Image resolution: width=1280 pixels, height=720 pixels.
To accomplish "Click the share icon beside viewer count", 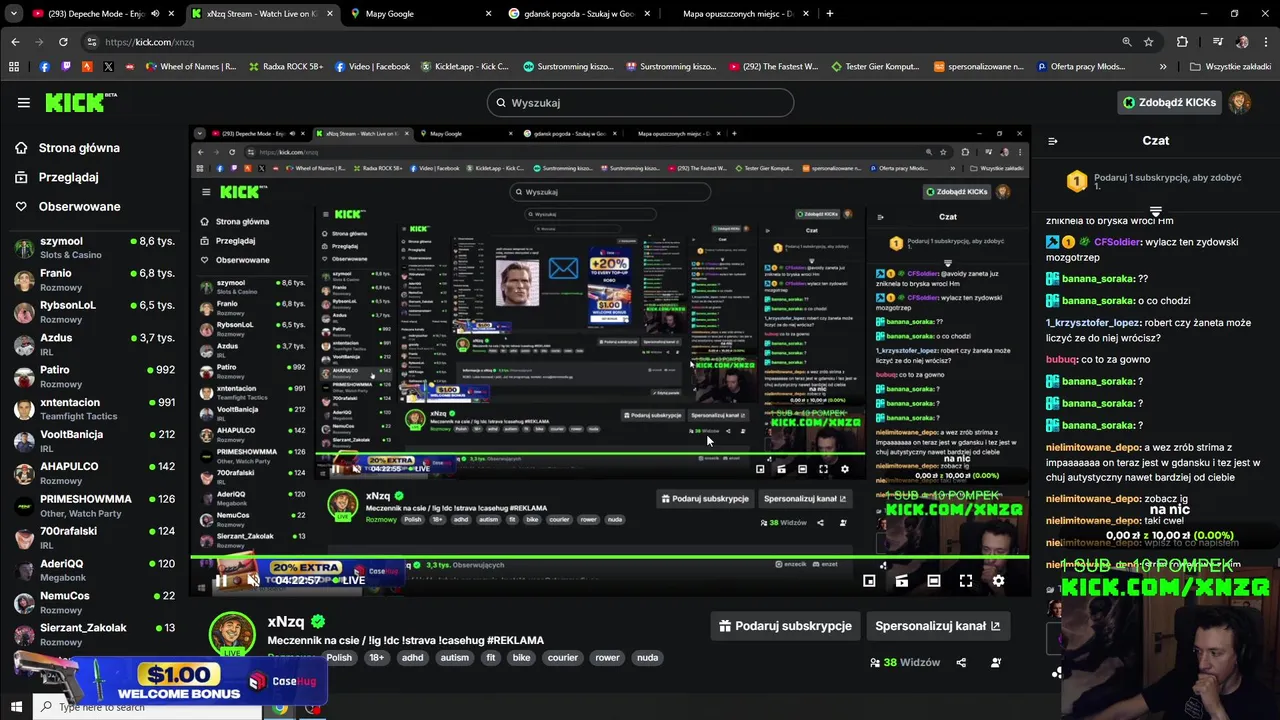I will click(x=961, y=662).
